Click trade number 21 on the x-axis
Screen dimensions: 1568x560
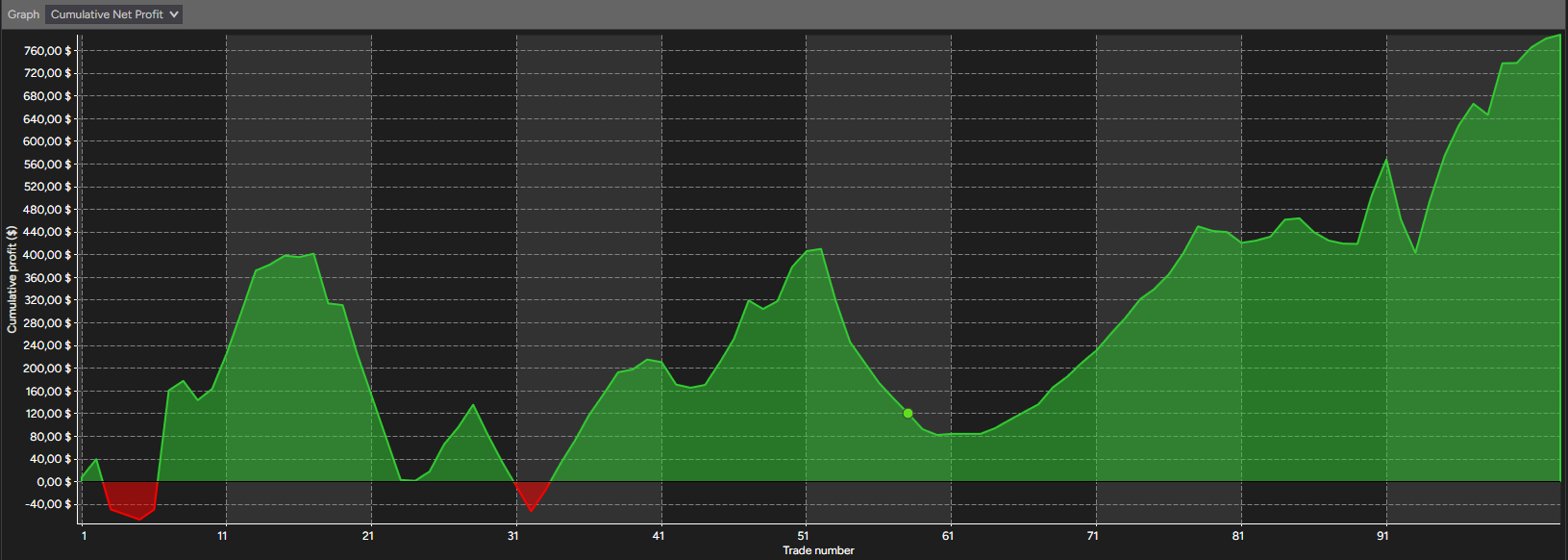click(x=368, y=536)
